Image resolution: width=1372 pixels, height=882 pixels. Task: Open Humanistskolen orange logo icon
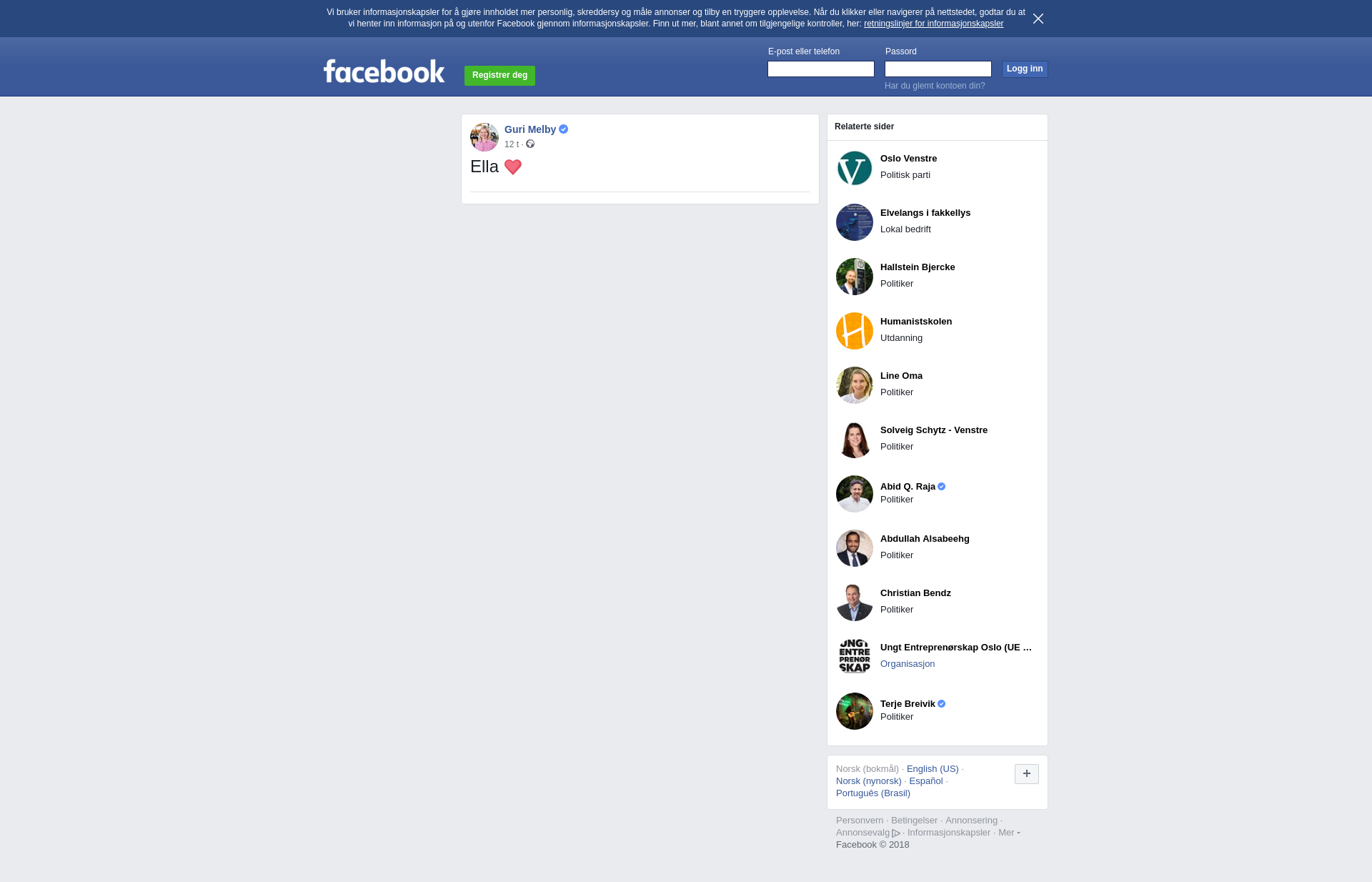click(854, 331)
